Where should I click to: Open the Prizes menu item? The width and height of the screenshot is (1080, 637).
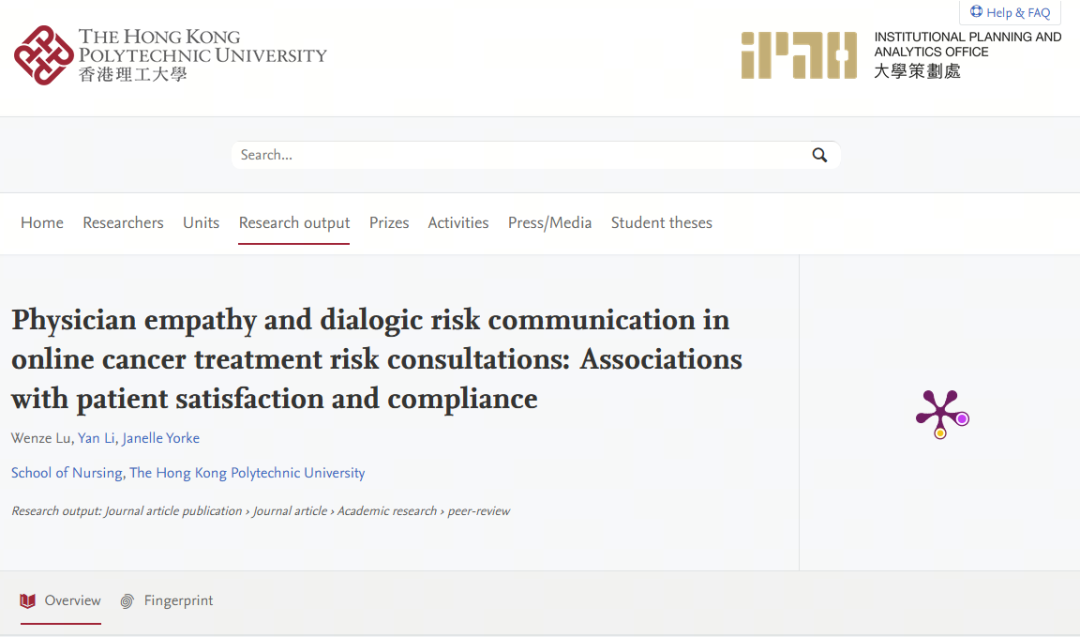[x=389, y=223]
